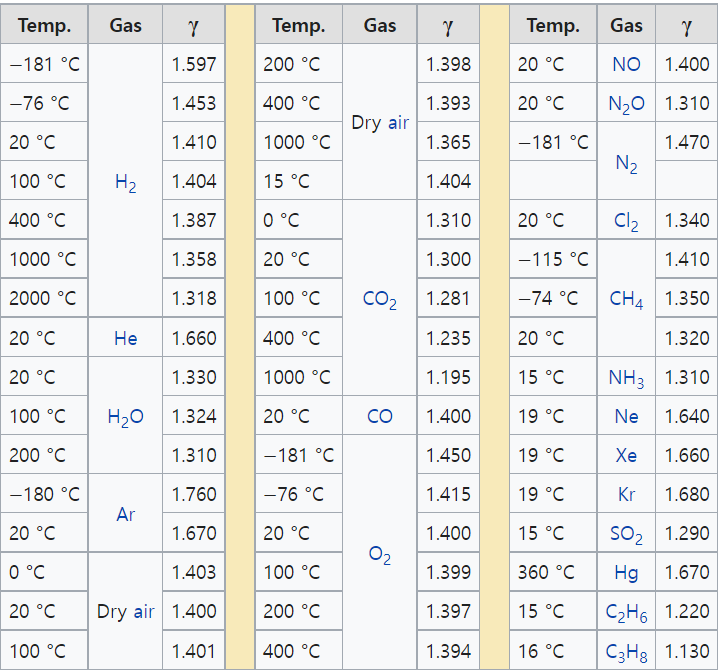Screen dimensions: 718x671
Task: Click the H2O water link
Action: [125, 417]
